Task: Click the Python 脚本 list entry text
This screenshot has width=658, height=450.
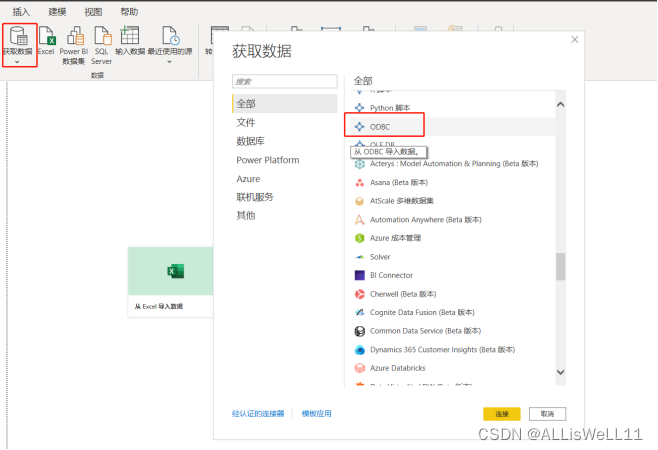Action: point(390,108)
